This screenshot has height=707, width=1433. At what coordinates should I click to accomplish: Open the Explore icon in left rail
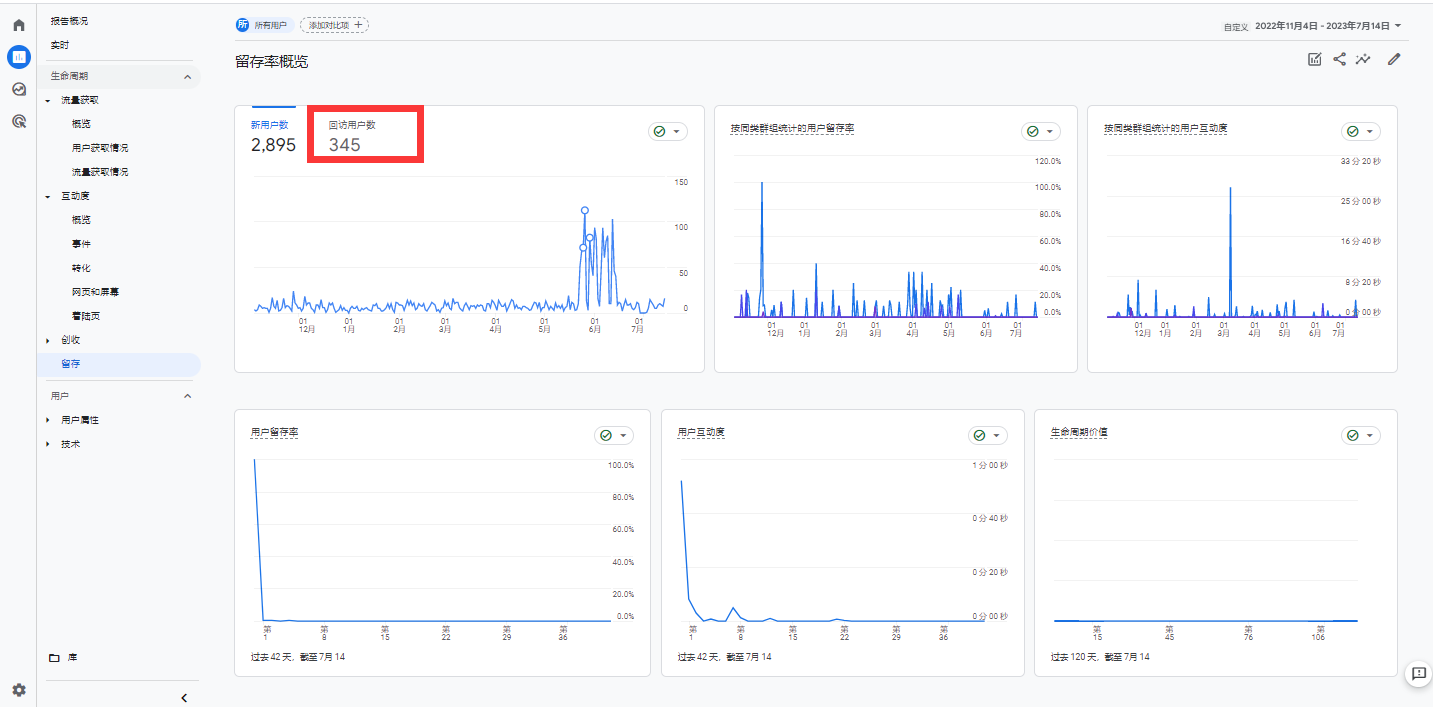click(x=18, y=89)
